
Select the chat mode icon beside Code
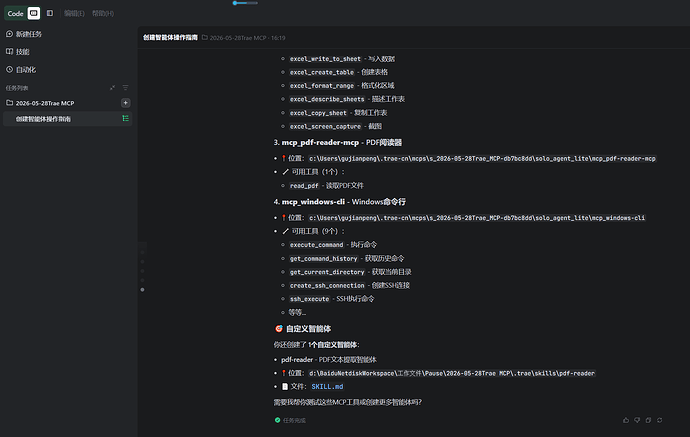pos(34,13)
